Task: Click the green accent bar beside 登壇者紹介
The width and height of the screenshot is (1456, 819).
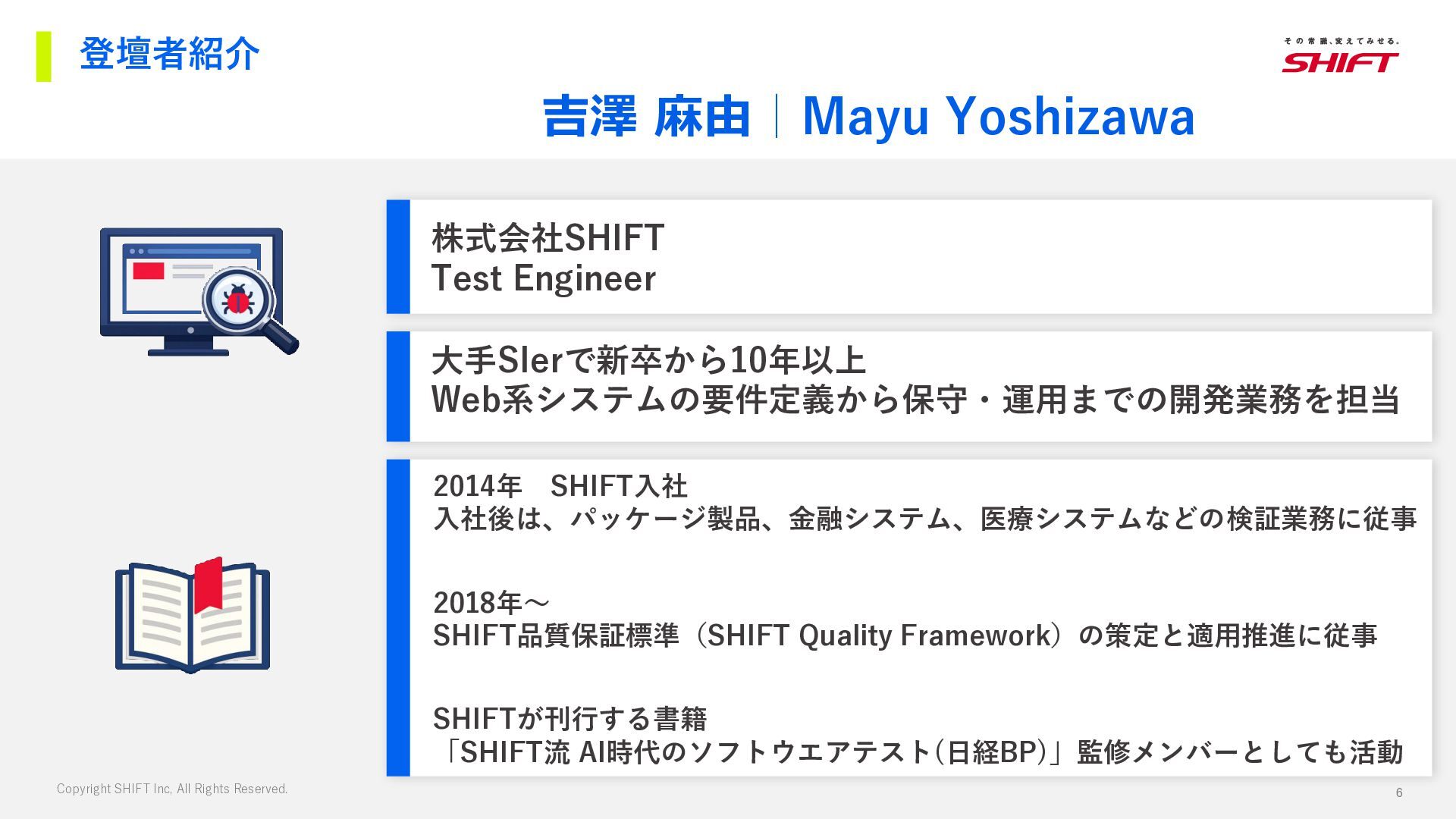Action: [43, 56]
